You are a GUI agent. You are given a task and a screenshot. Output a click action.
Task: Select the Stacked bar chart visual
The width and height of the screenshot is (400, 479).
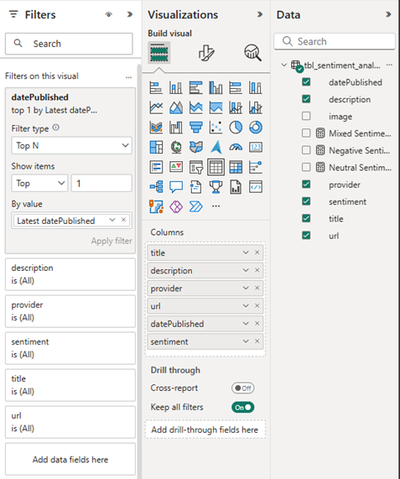[156, 88]
